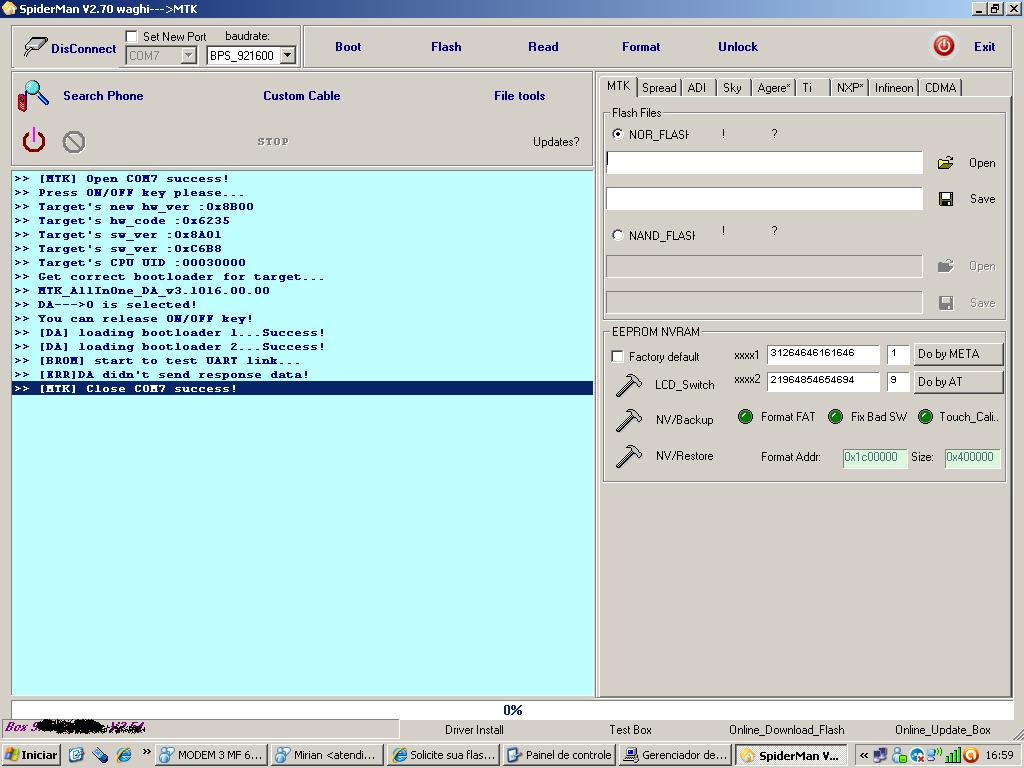Image resolution: width=1024 pixels, height=768 pixels.
Task: Click the red power icon below Search Phone
Action: pos(34,140)
